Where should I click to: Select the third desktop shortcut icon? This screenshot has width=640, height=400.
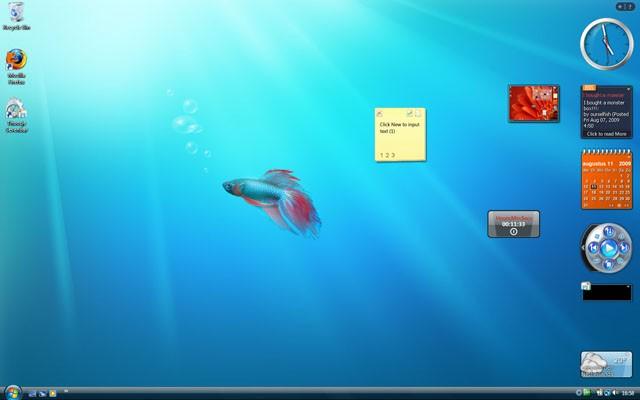coord(16,115)
